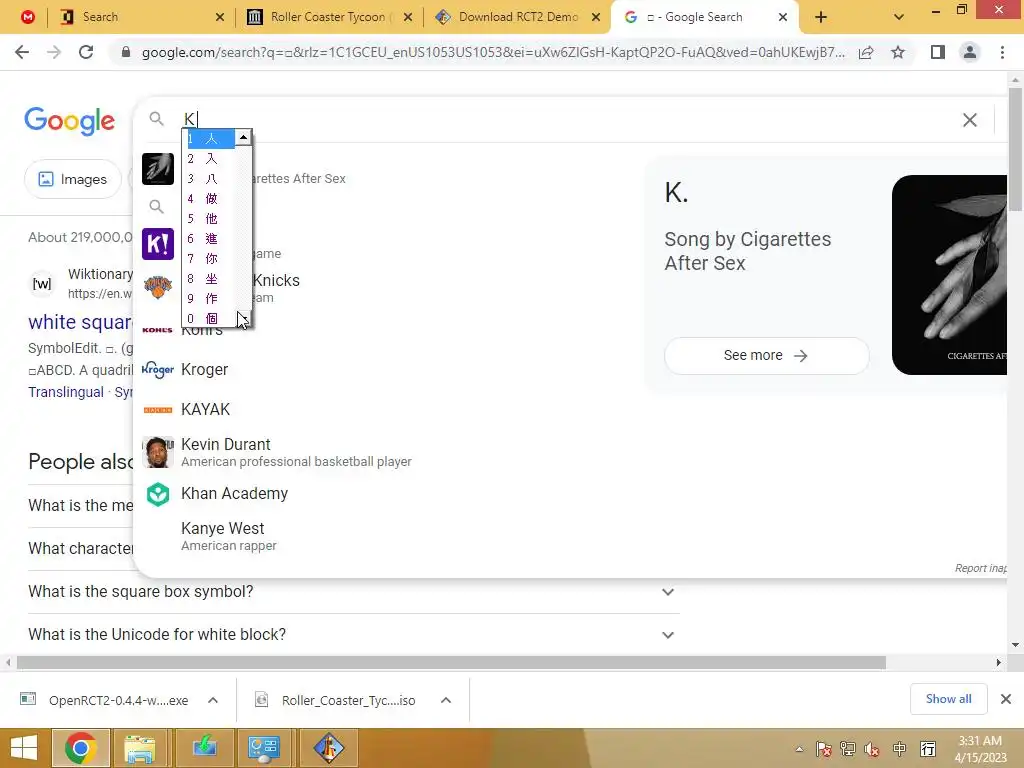Close the Roller Coaster Tycoon tab

pyautogui.click(x=408, y=17)
